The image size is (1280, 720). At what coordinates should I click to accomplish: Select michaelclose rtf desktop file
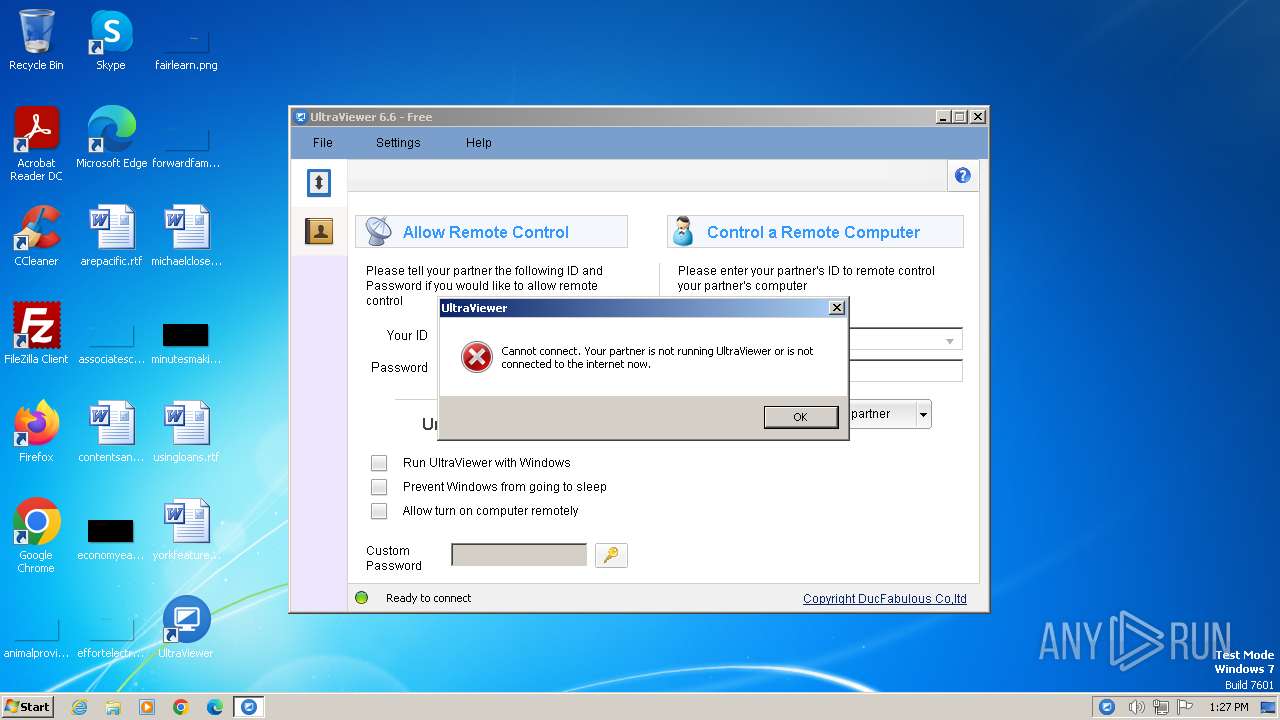point(186,236)
